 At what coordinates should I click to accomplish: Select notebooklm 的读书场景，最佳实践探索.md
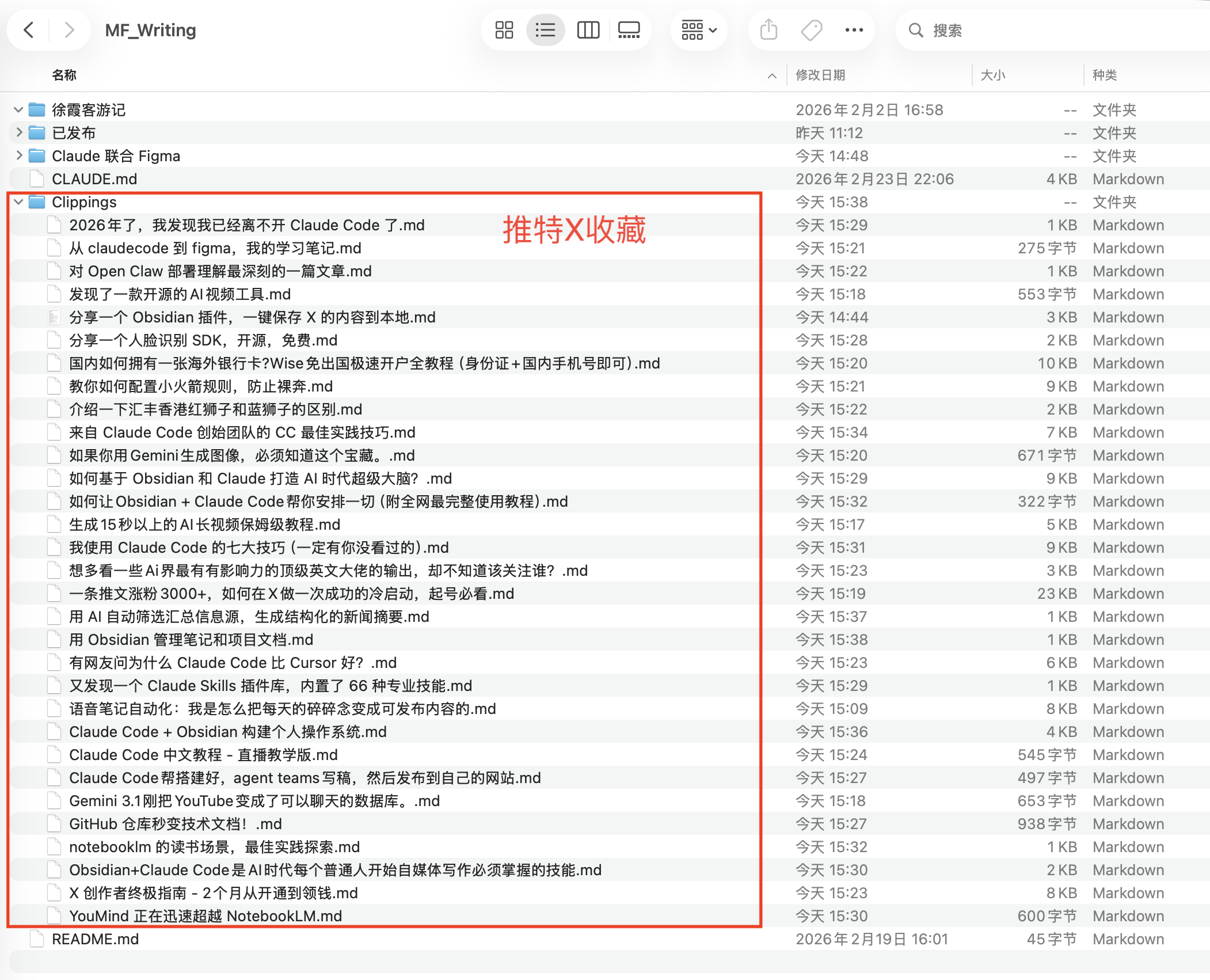pyautogui.click(x=214, y=846)
